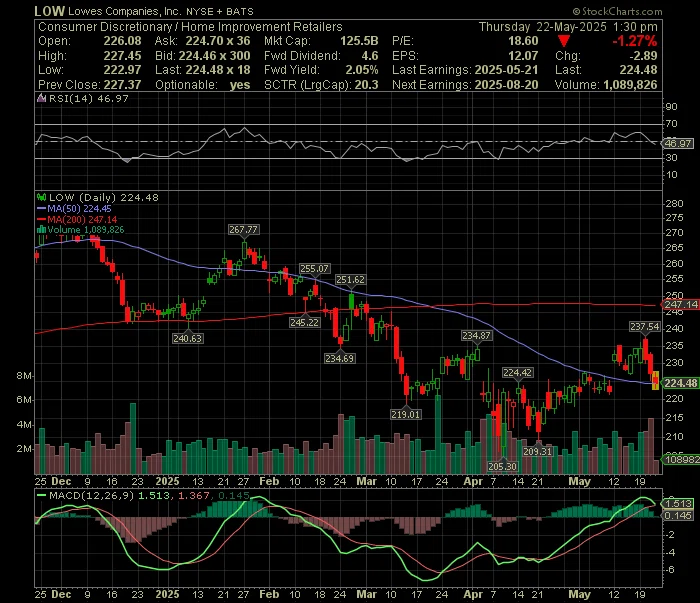Click the 255.07 price label
The width and height of the screenshot is (700, 603).
[314, 269]
